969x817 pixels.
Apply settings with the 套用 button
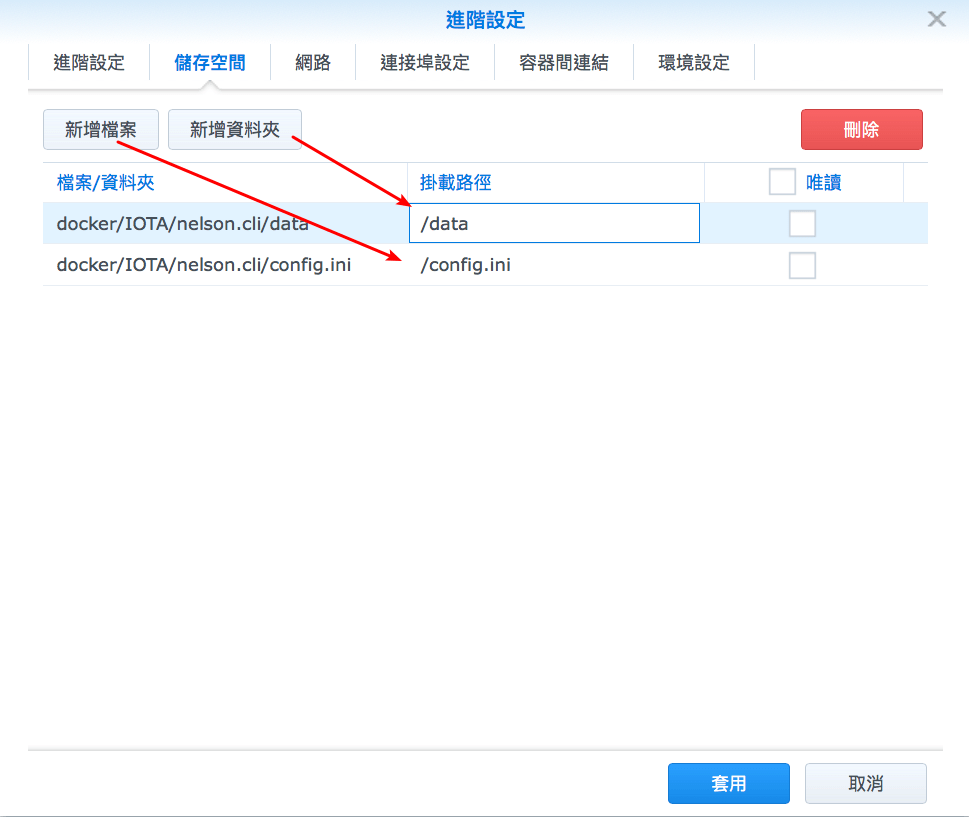tap(729, 784)
